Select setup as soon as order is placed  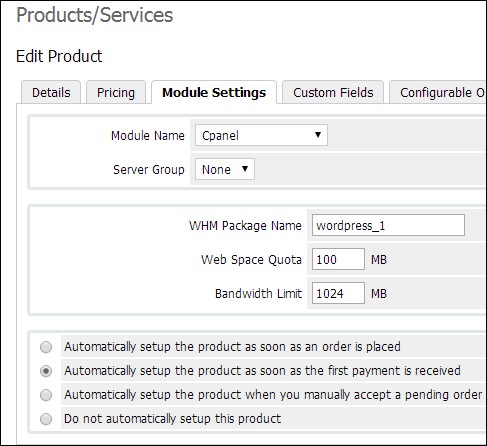tap(46, 347)
